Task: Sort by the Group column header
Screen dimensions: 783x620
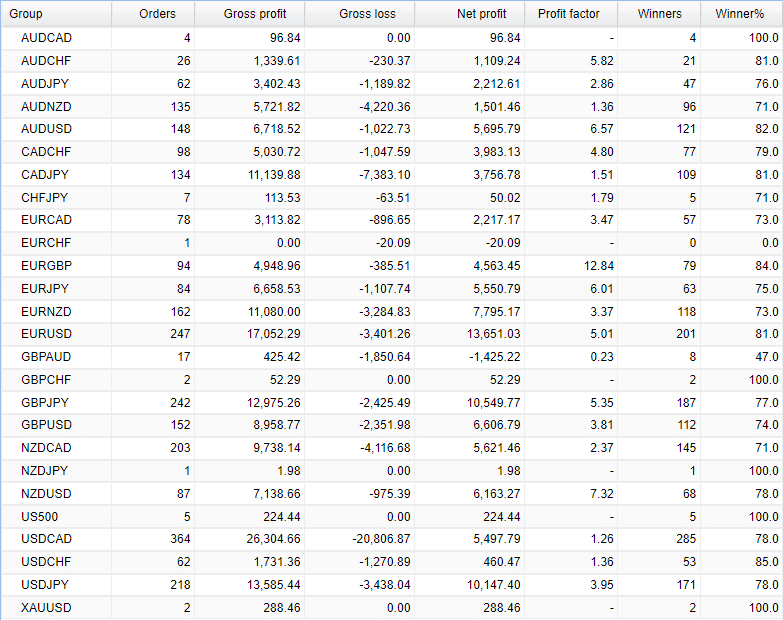Action: click(x=56, y=13)
